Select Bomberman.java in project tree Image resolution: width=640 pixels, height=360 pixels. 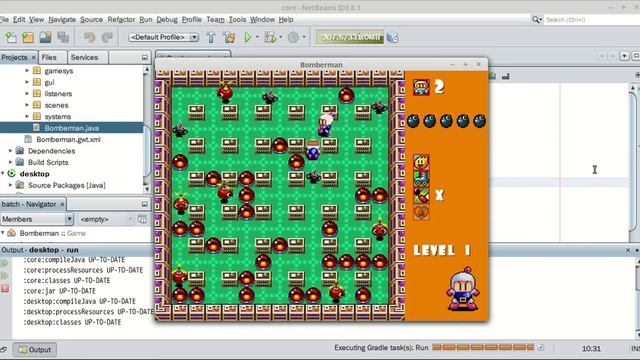[72, 128]
